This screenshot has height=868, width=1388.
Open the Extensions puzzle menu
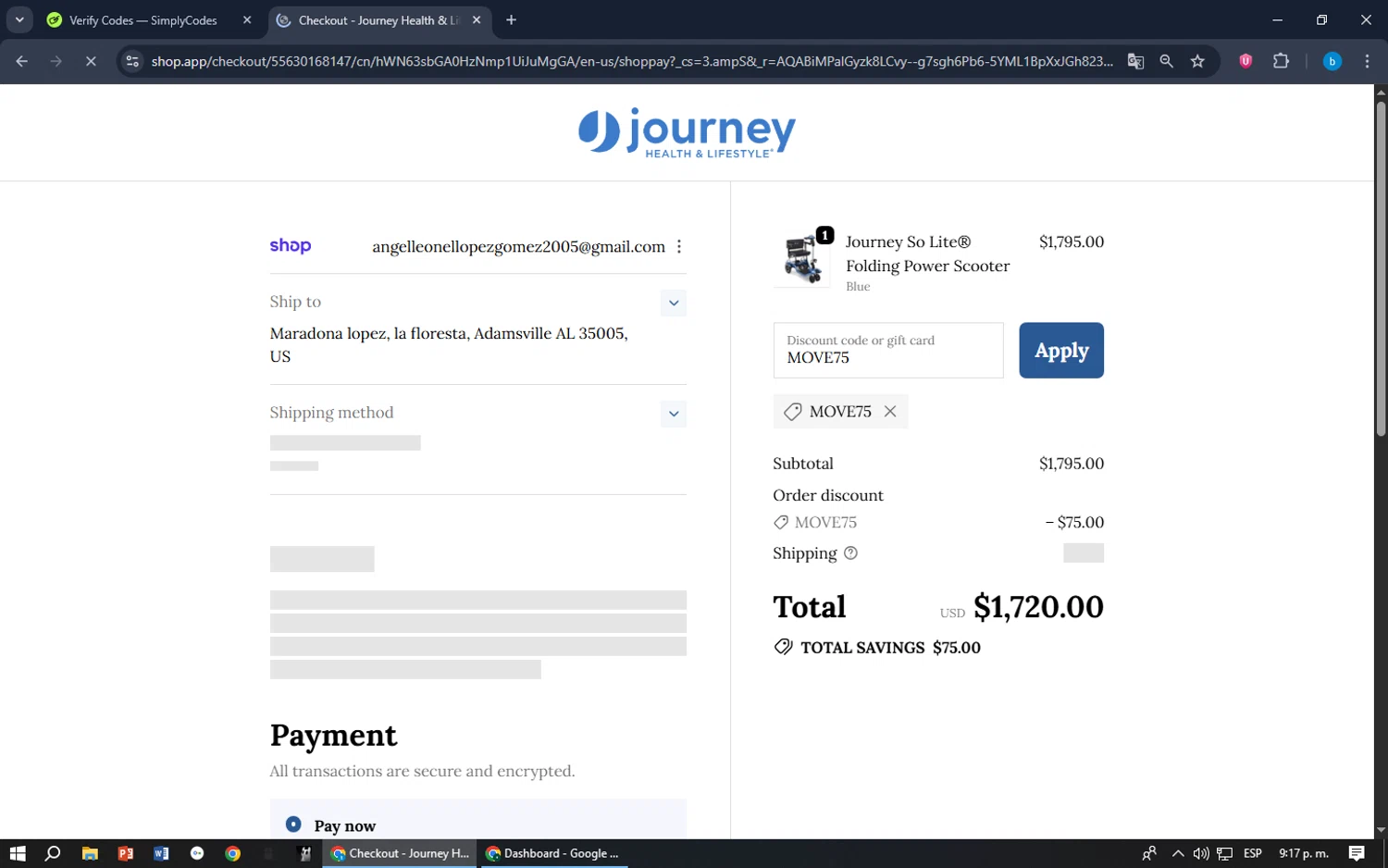1281,61
